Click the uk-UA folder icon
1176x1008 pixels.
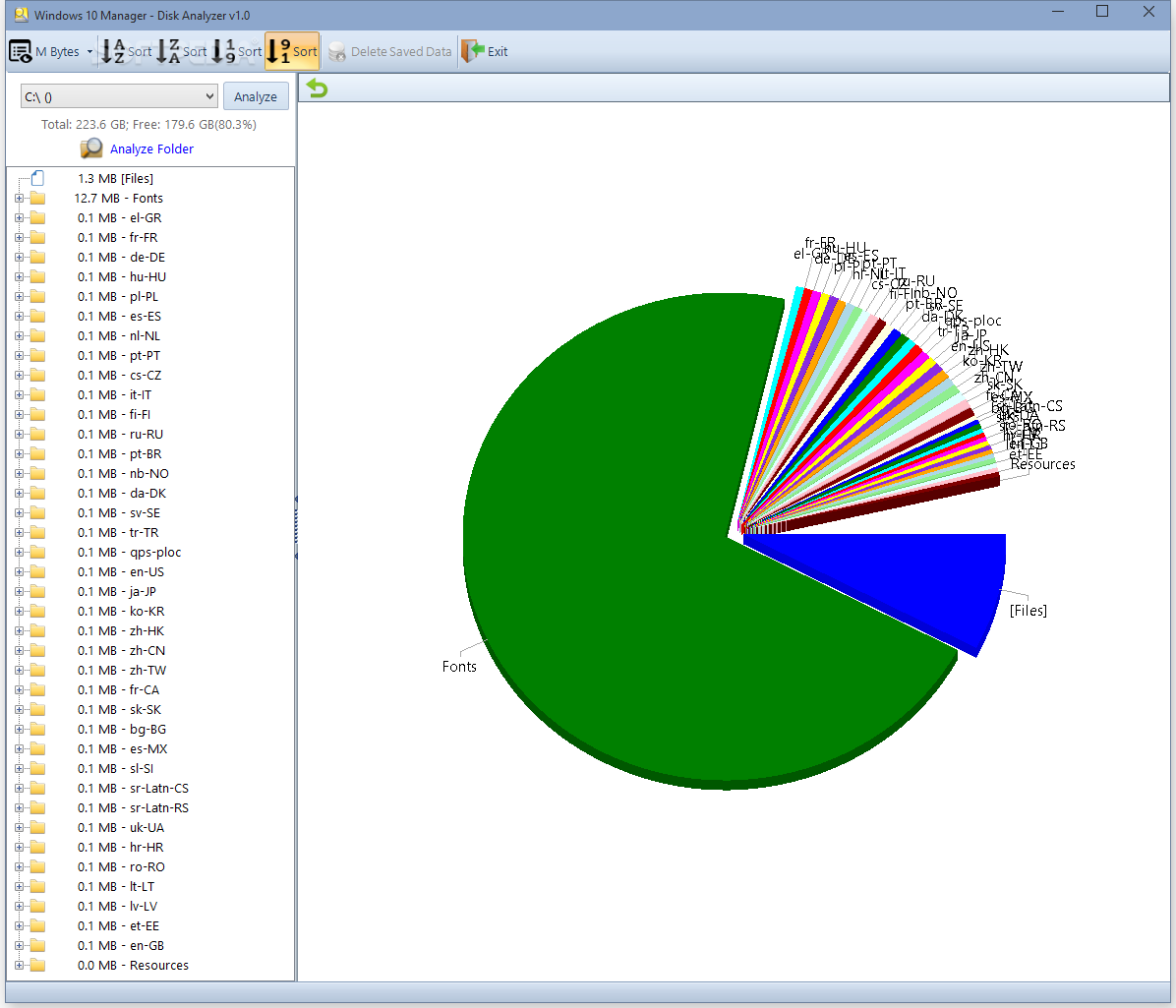coord(37,827)
